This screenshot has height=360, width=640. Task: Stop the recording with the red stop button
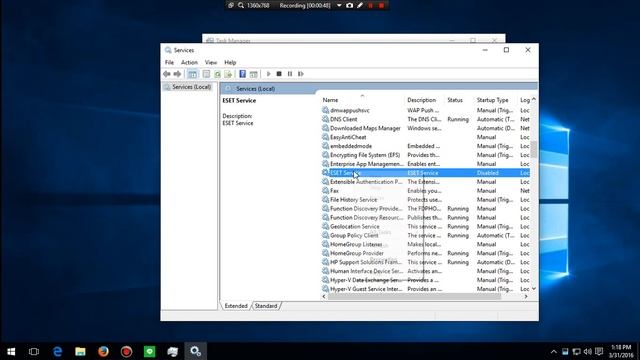[381, 5]
